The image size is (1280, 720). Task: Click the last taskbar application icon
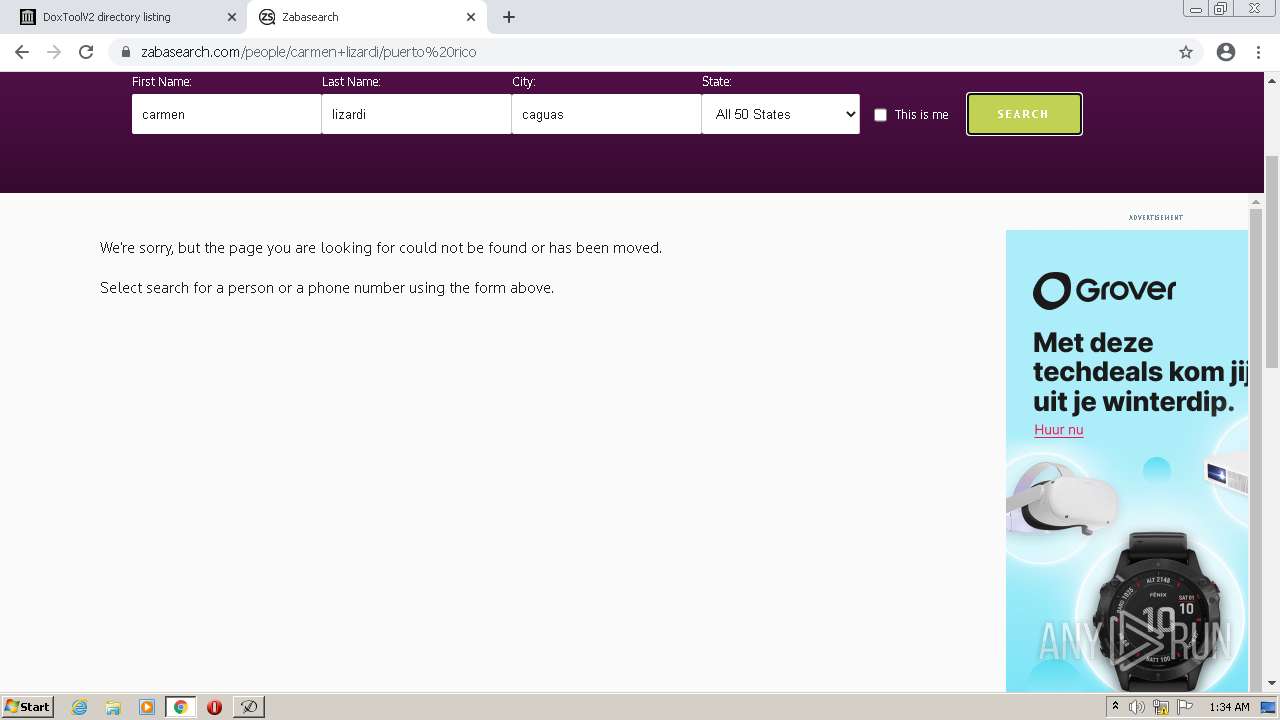point(248,707)
